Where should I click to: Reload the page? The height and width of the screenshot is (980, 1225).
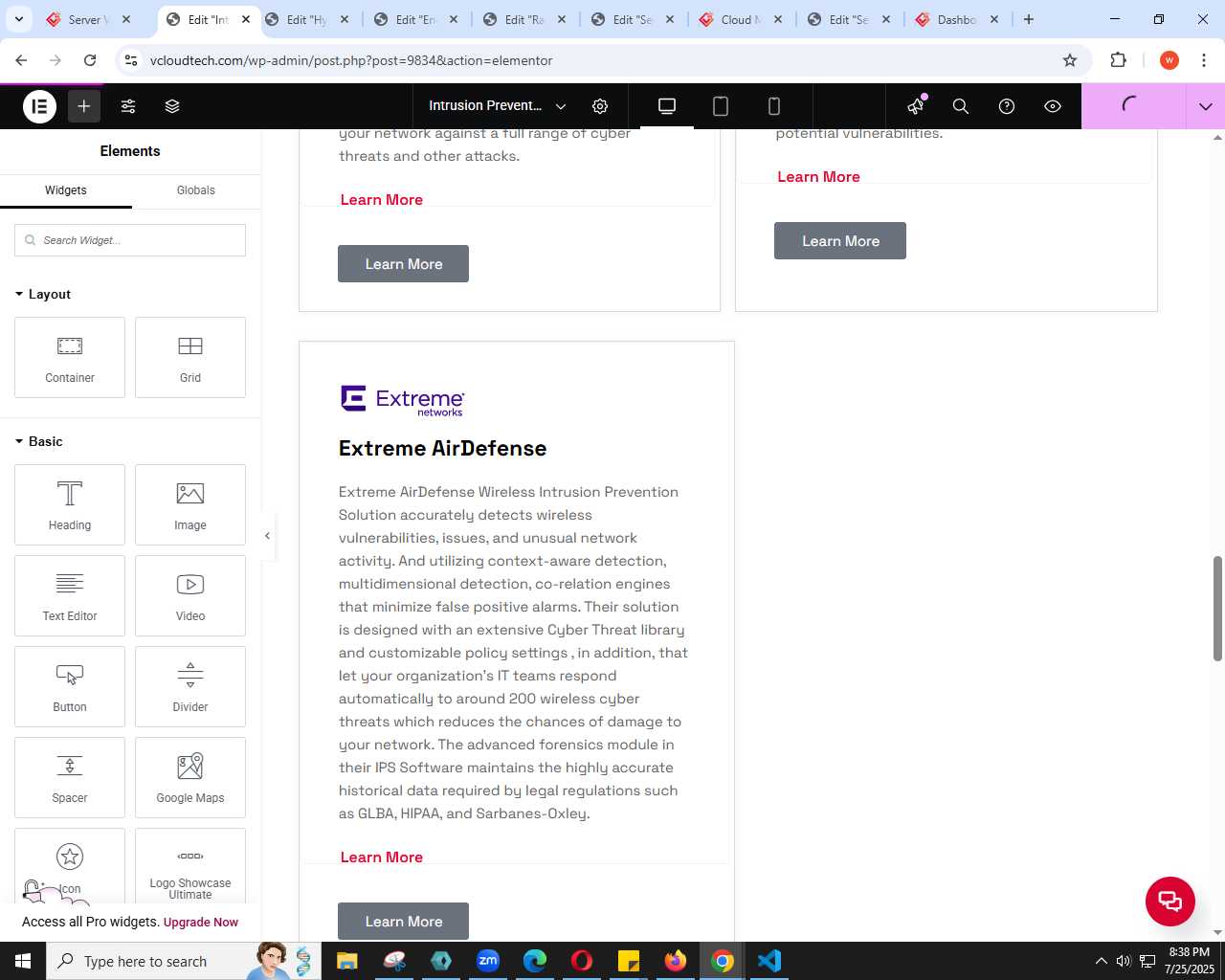90,60
